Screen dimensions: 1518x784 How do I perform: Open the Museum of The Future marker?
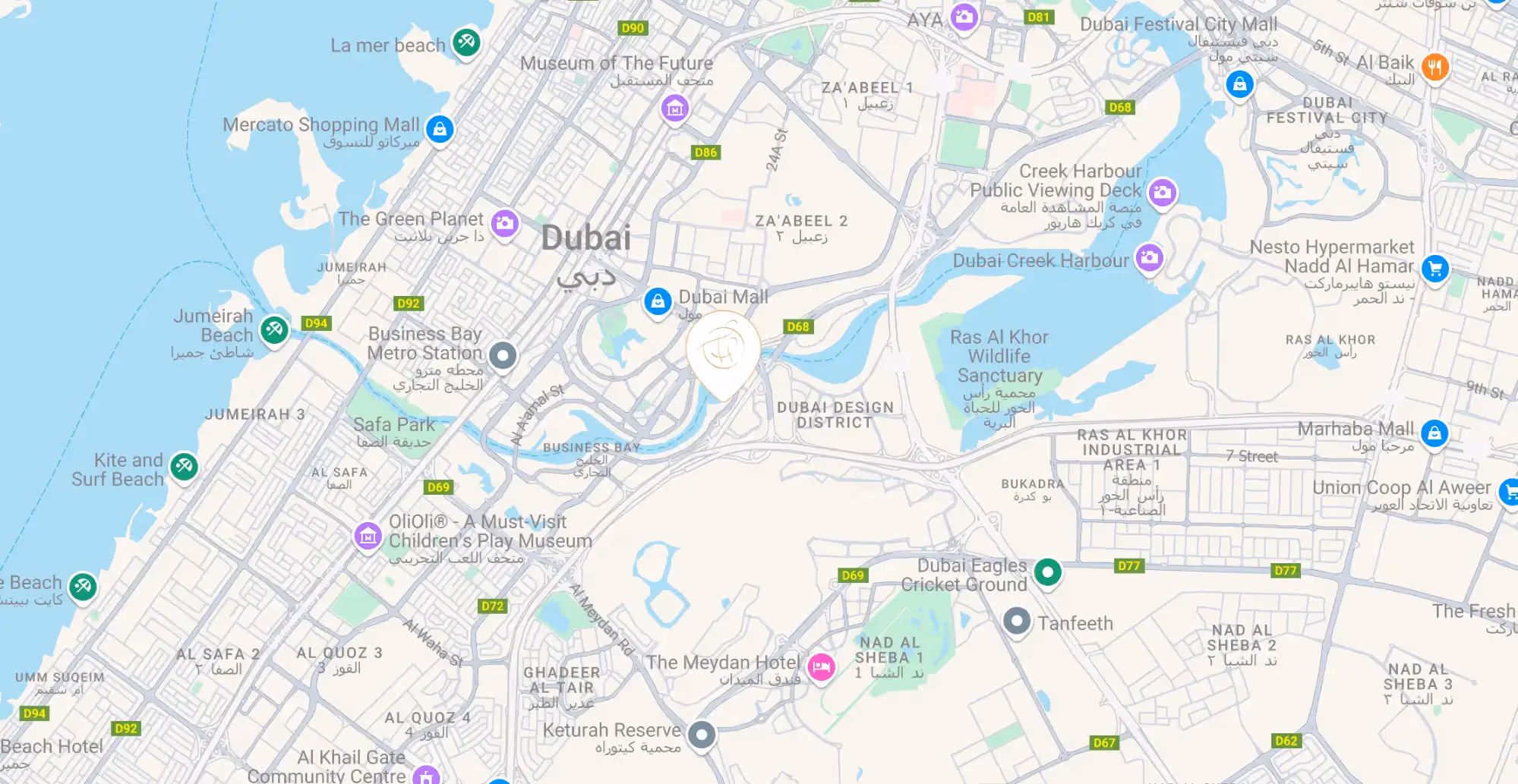coord(674,109)
